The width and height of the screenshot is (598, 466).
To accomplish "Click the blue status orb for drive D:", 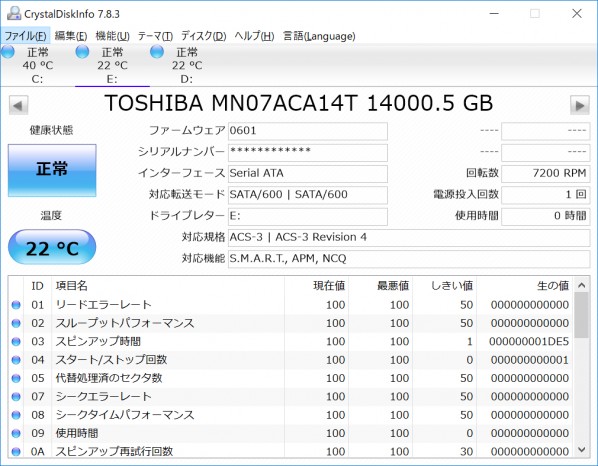I will (x=157, y=52).
